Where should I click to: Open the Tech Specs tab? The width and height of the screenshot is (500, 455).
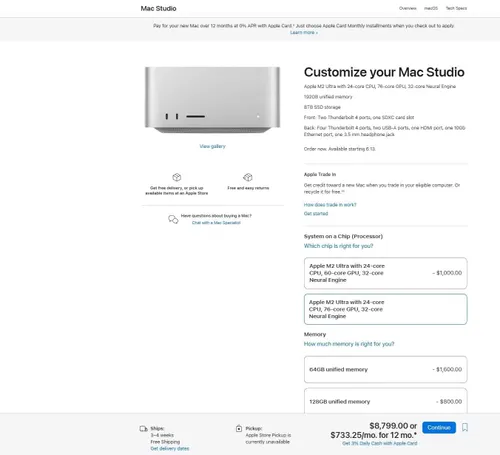point(456,8)
